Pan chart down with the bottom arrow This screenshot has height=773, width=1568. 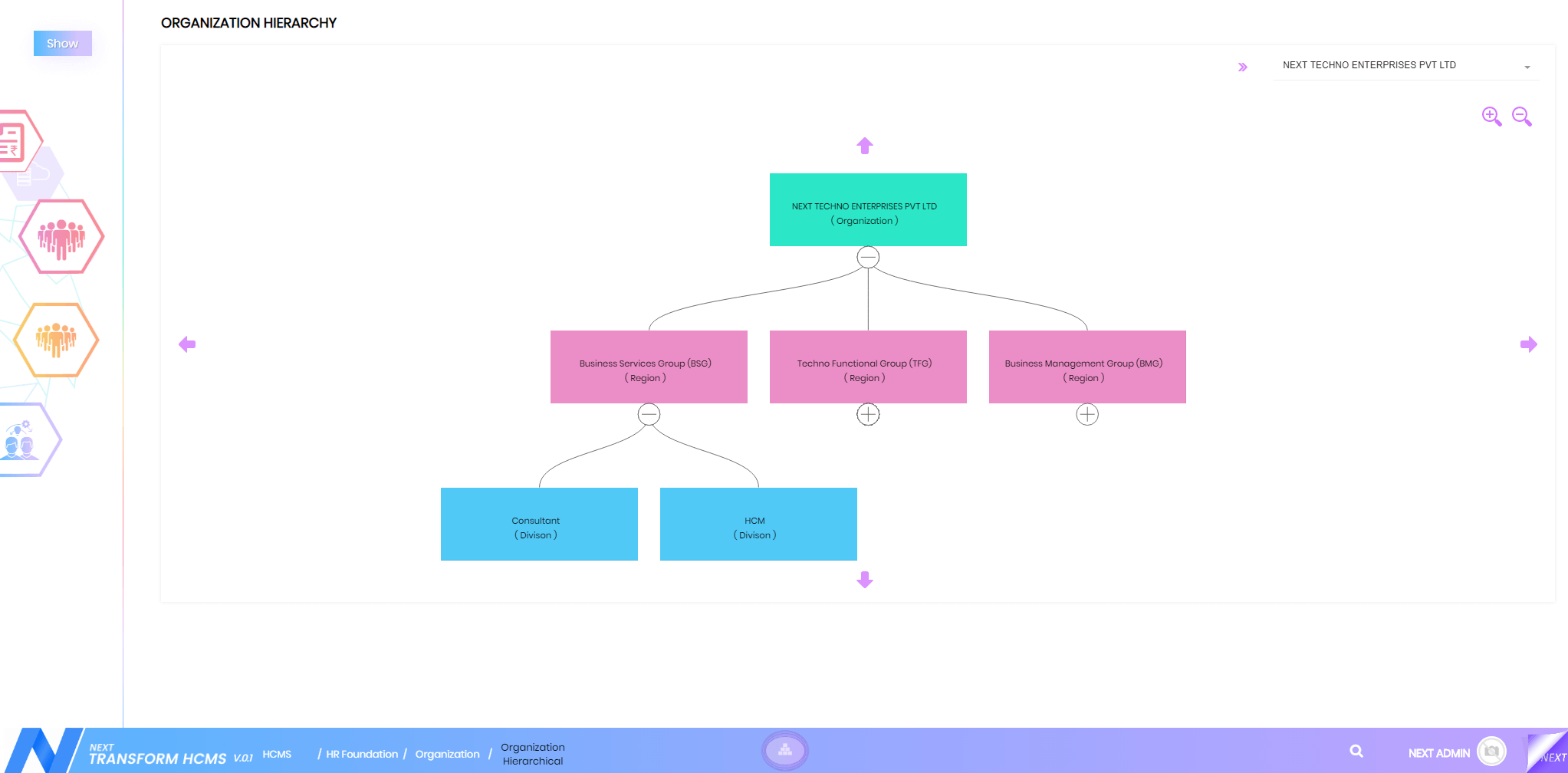click(865, 580)
